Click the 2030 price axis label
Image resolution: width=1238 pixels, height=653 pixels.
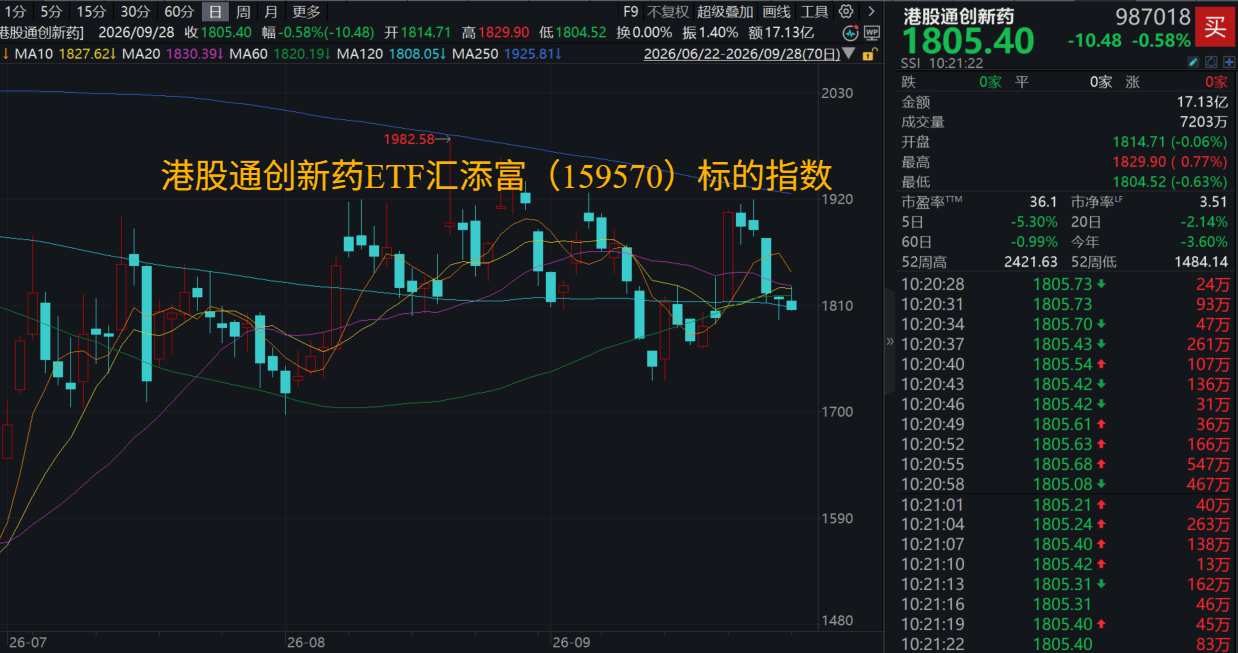tap(837, 93)
